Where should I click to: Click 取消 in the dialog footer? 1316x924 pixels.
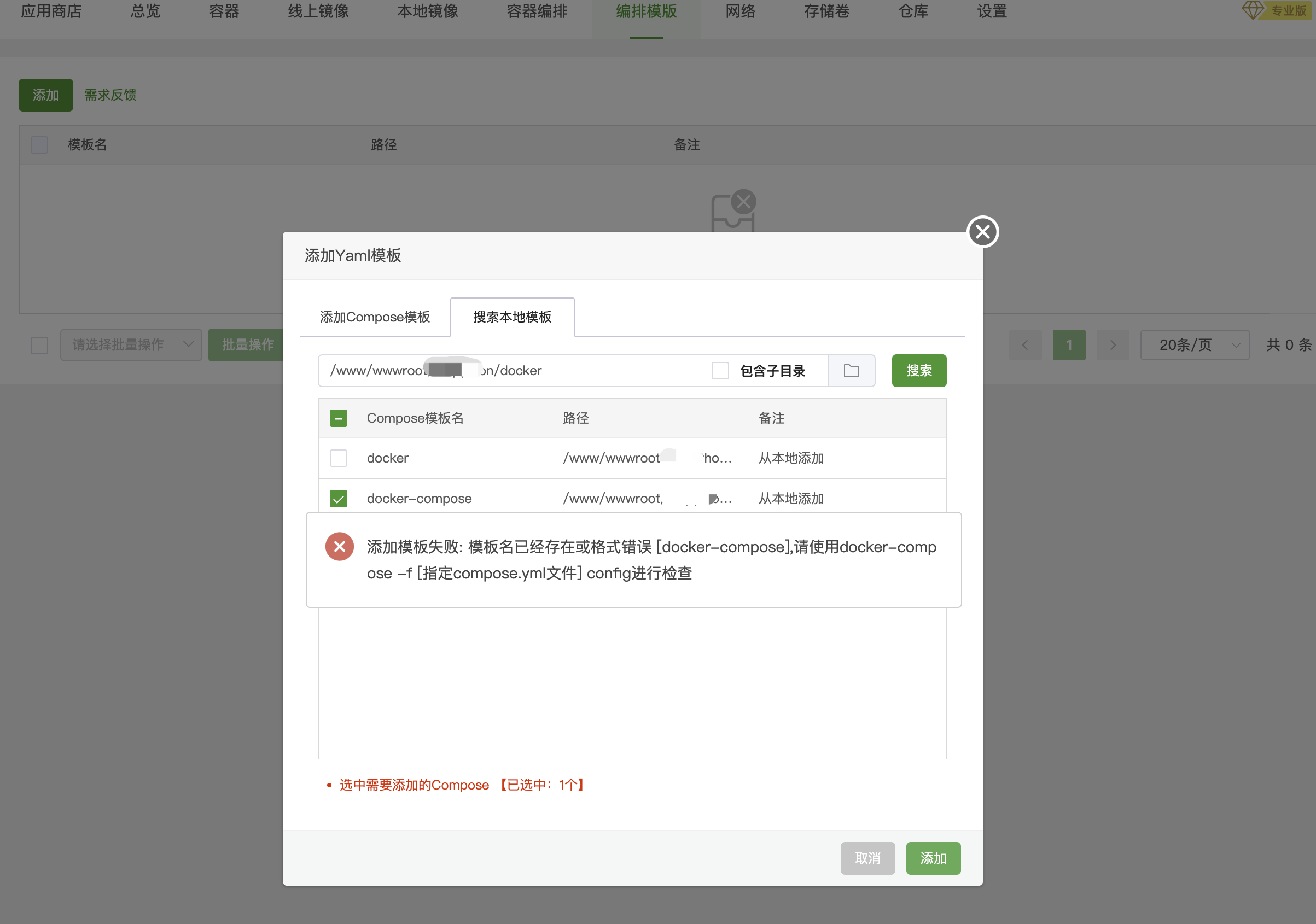[867, 858]
